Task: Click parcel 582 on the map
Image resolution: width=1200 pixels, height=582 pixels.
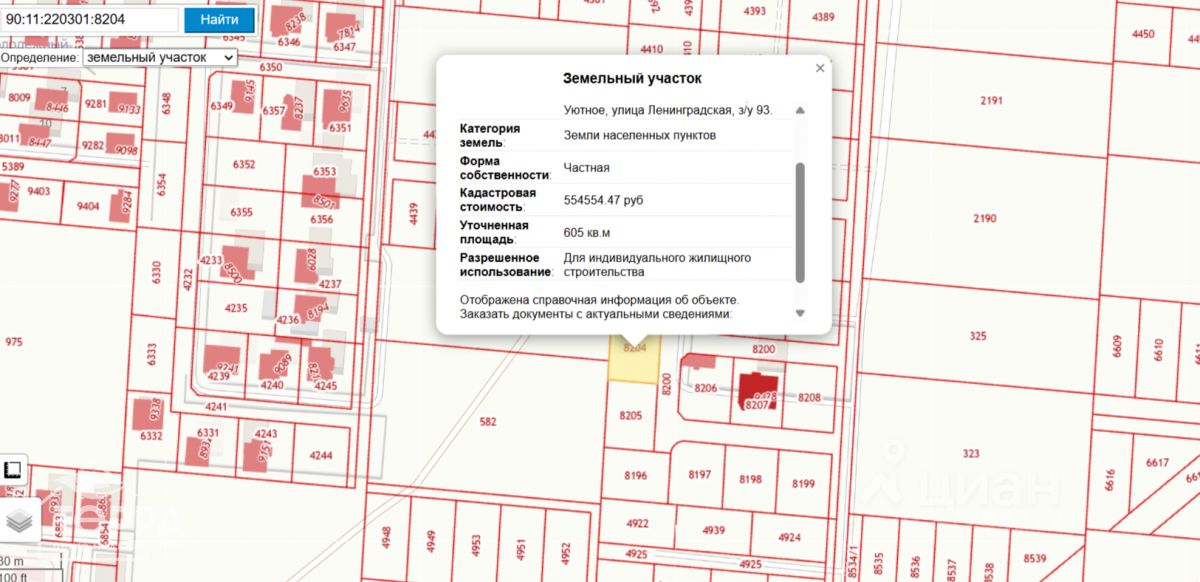Action: [488, 422]
